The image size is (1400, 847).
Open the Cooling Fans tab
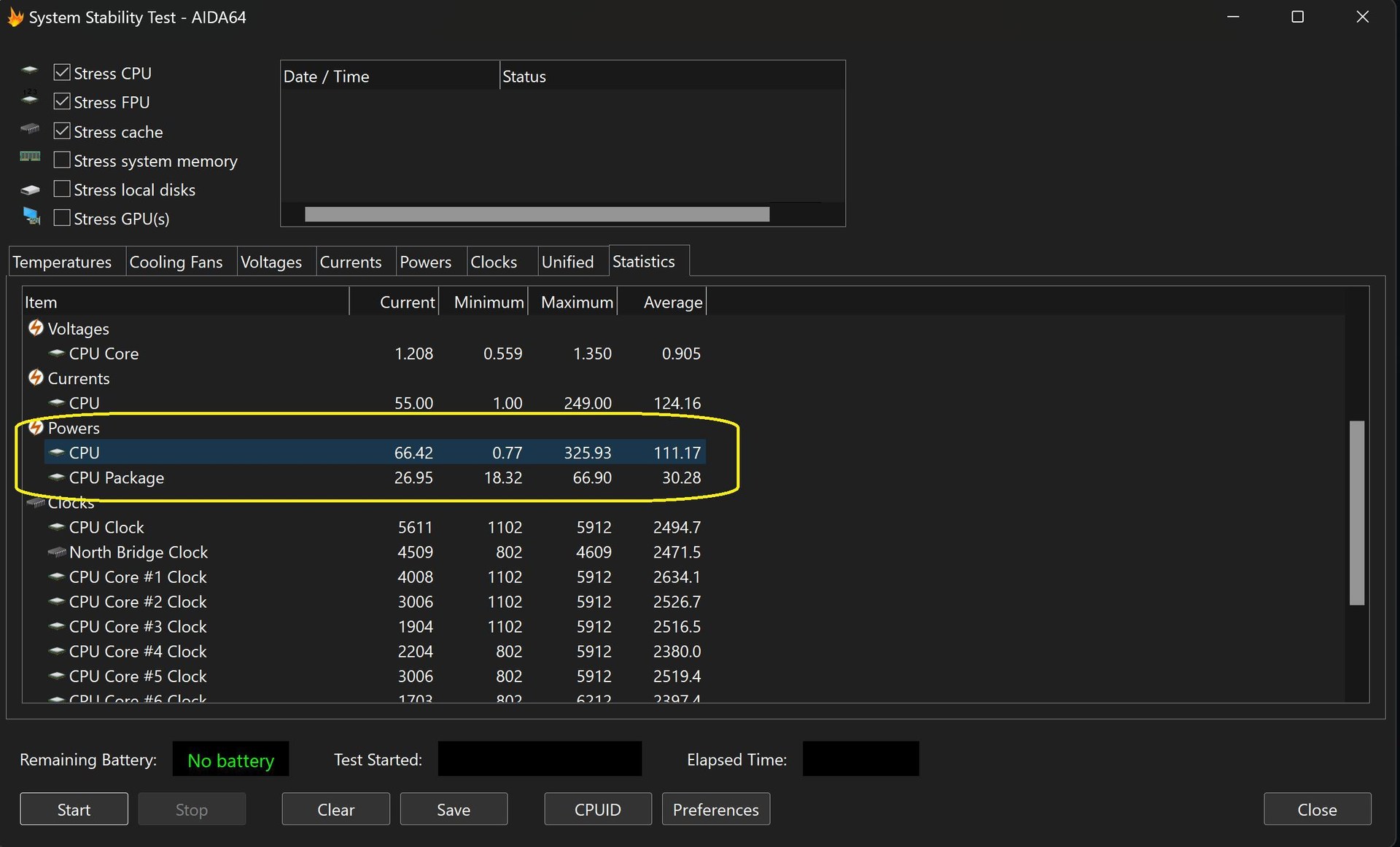176,262
